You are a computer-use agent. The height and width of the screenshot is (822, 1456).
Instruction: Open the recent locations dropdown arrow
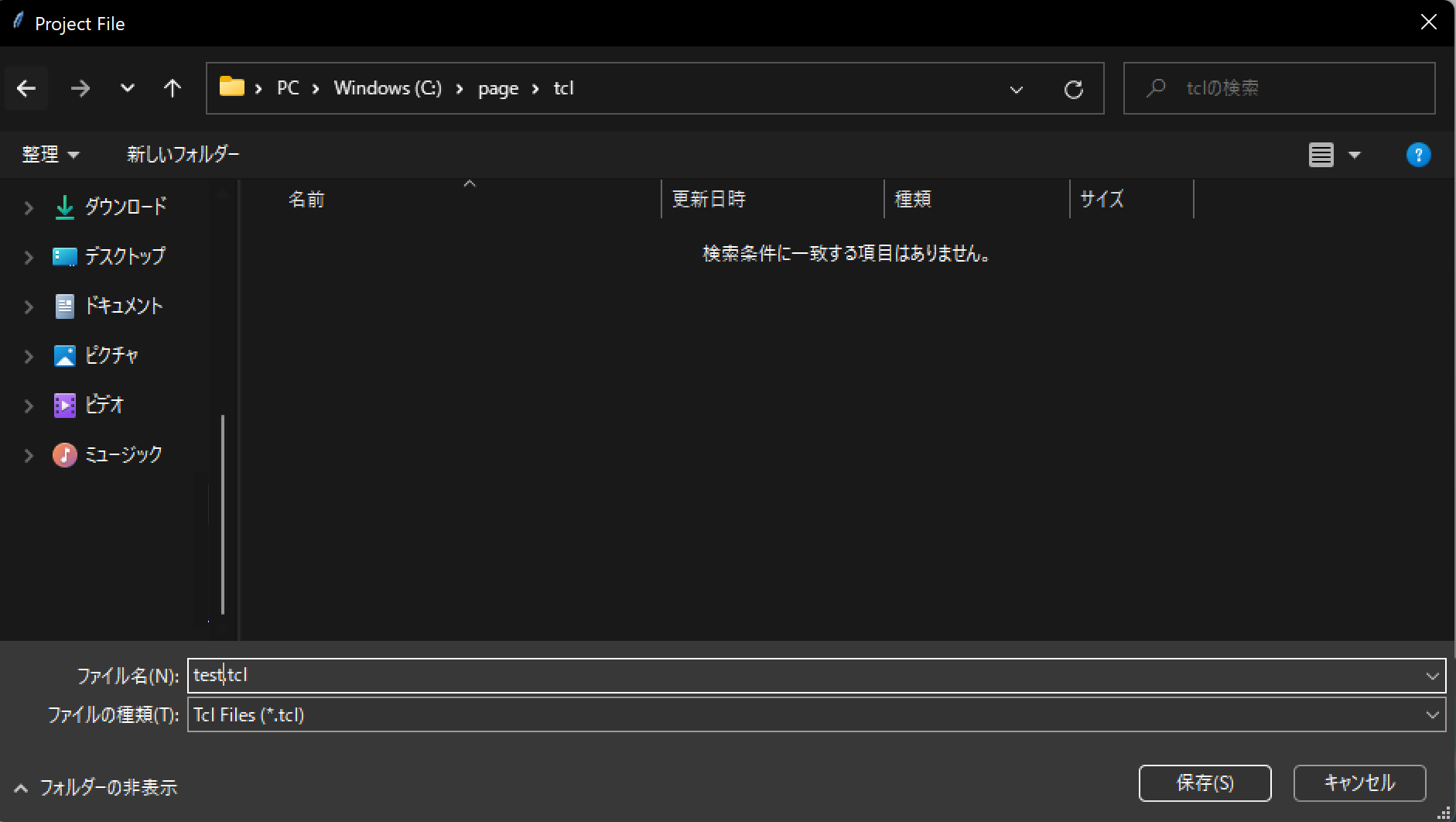coord(128,89)
